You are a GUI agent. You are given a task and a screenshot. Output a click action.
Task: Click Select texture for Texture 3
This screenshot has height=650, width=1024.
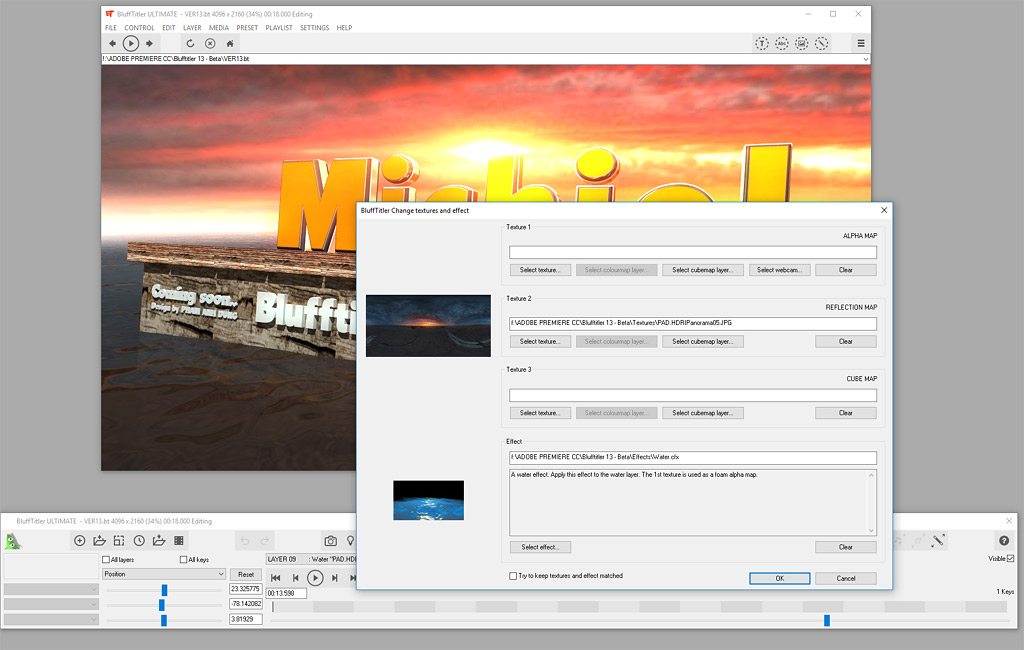pyautogui.click(x=540, y=413)
